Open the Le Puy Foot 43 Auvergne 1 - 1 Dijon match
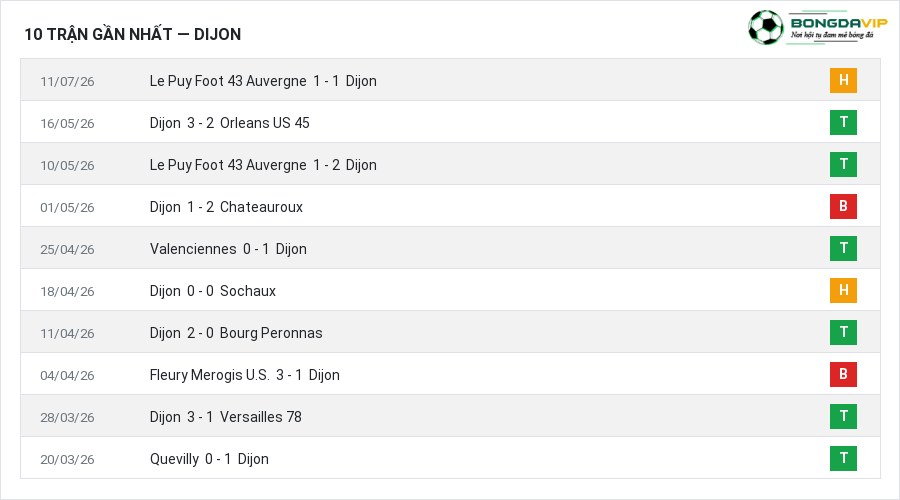900x500 pixels. (263, 81)
